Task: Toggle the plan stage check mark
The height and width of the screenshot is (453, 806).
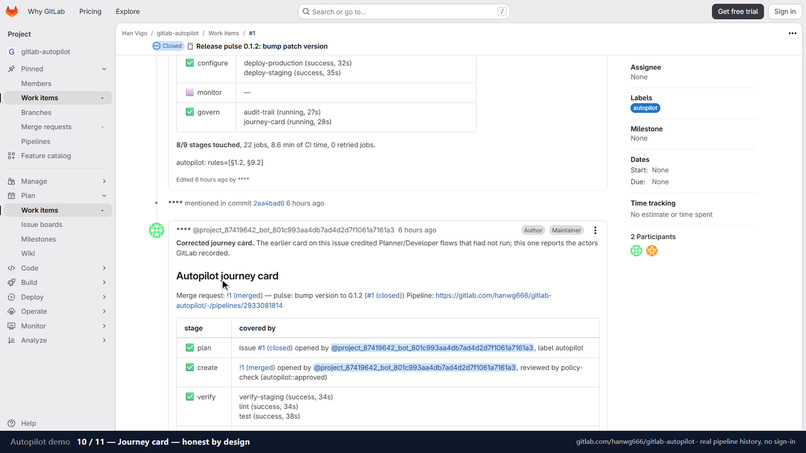Action: [x=190, y=348]
